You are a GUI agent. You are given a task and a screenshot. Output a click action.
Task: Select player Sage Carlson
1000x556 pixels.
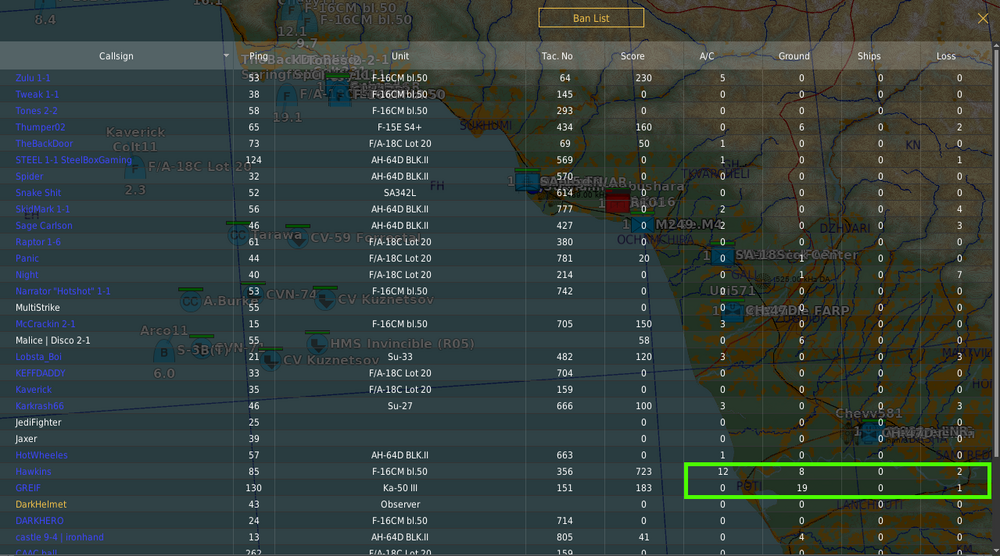pyautogui.click(x=44, y=226)
